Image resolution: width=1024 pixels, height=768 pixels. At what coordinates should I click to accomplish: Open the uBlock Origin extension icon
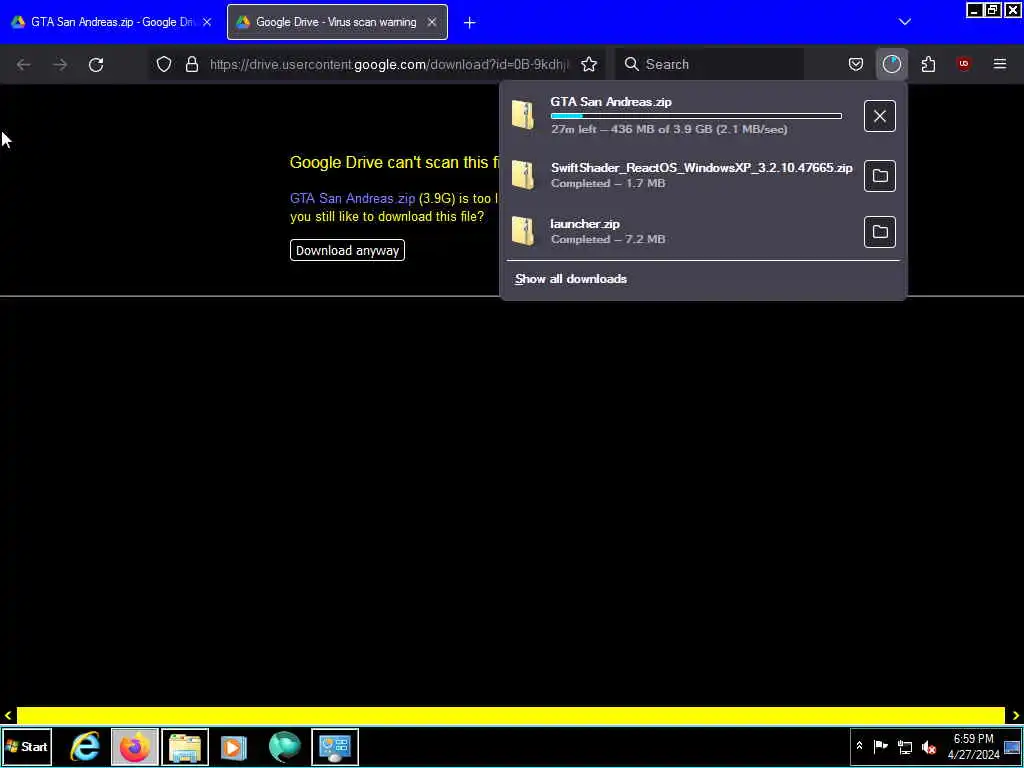[x=964, y=64]
